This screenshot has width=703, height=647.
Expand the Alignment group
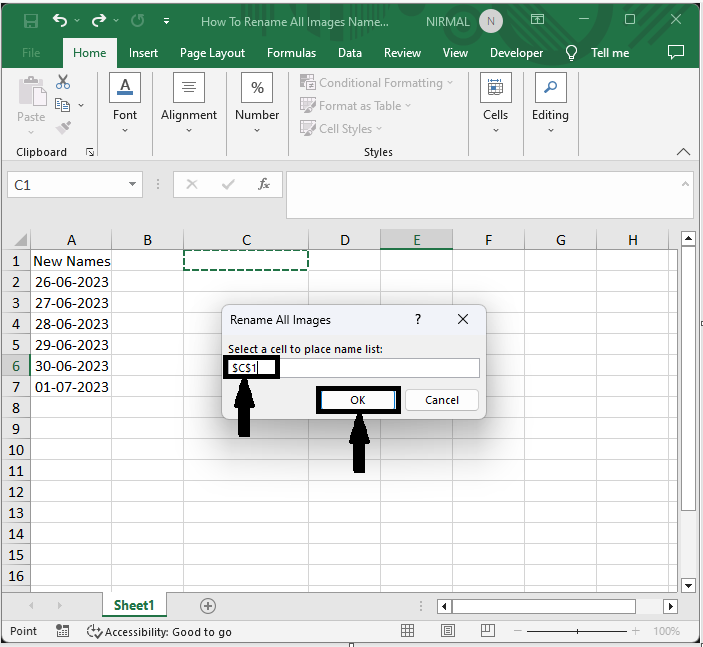[189, 104]
